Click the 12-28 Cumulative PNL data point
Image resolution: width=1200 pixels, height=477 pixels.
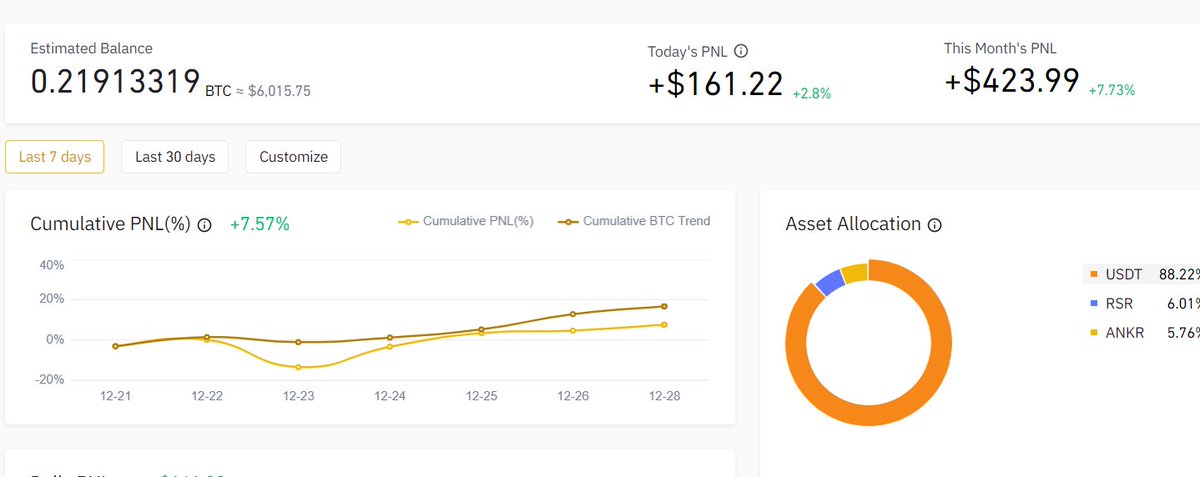coord(664,324)
